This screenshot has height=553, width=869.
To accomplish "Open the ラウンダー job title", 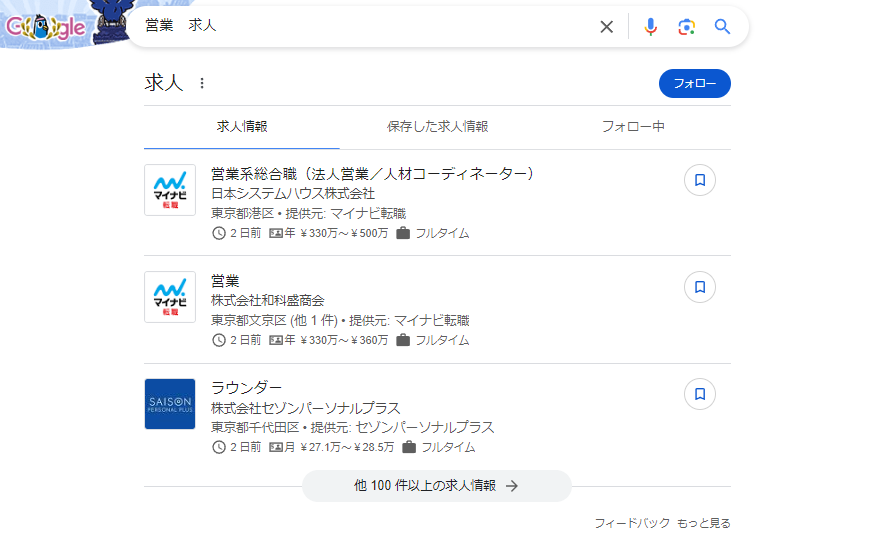I will point(246,388).
